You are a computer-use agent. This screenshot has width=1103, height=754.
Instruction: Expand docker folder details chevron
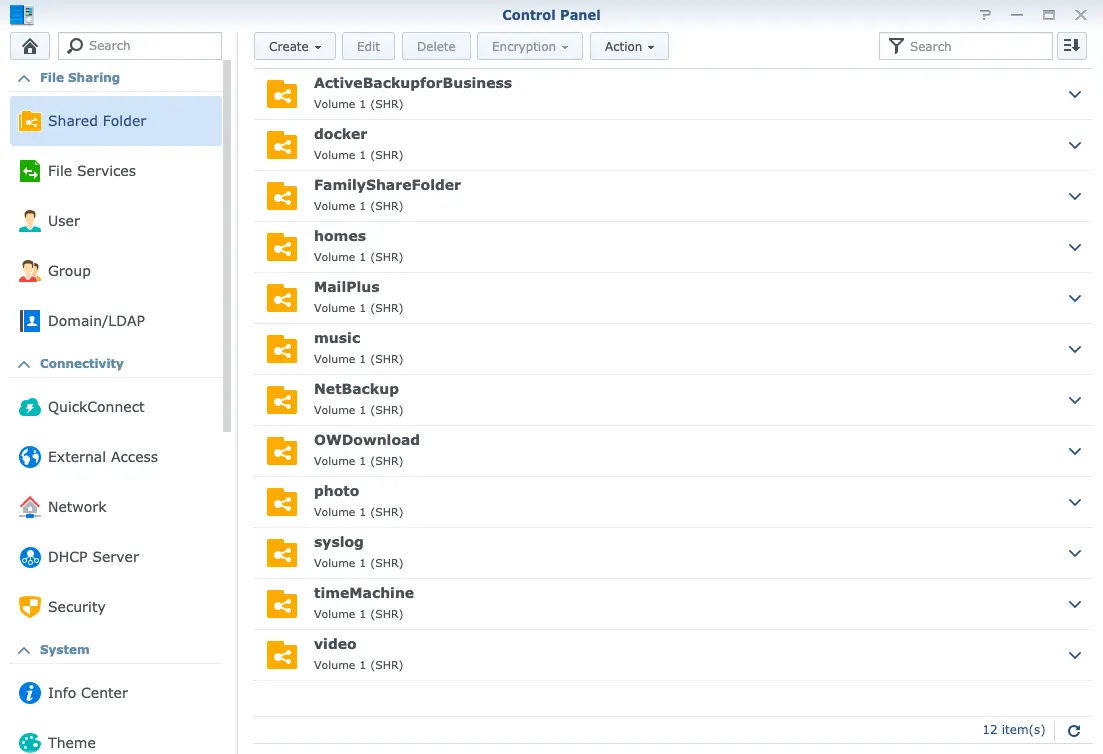coord(1075,146)
